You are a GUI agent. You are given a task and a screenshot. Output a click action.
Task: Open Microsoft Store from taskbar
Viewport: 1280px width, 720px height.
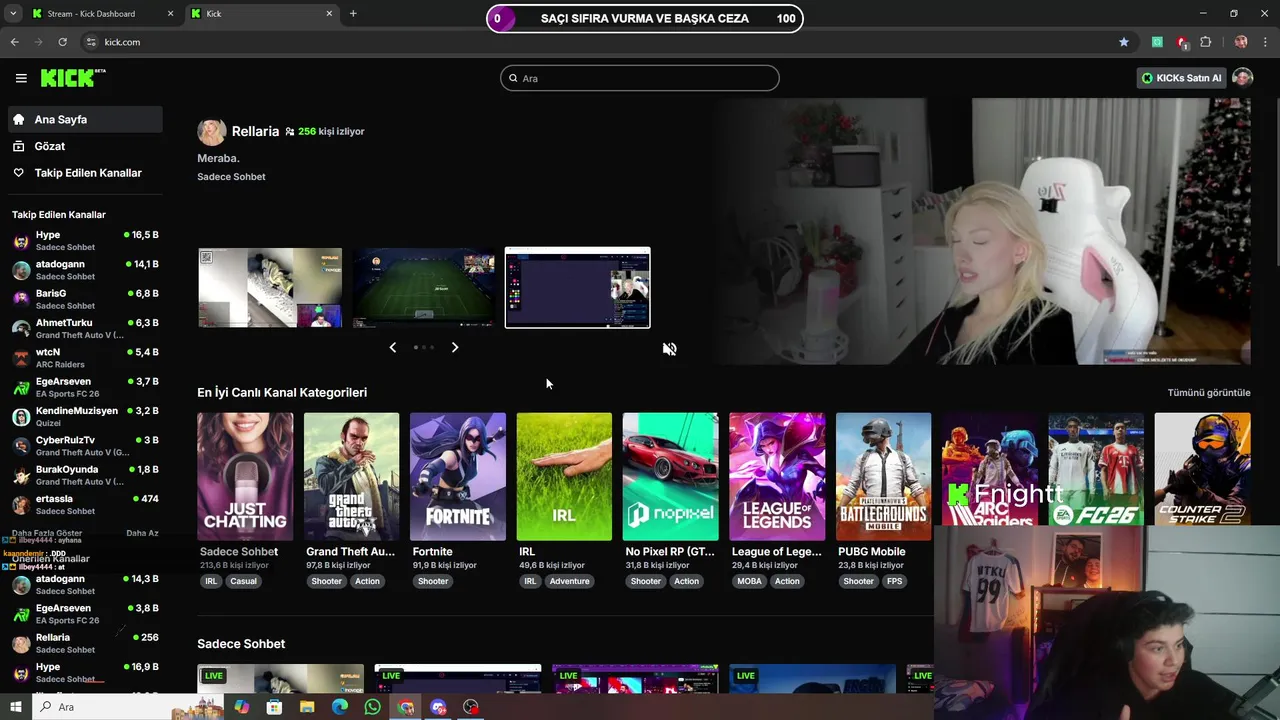tap(274, 707)
